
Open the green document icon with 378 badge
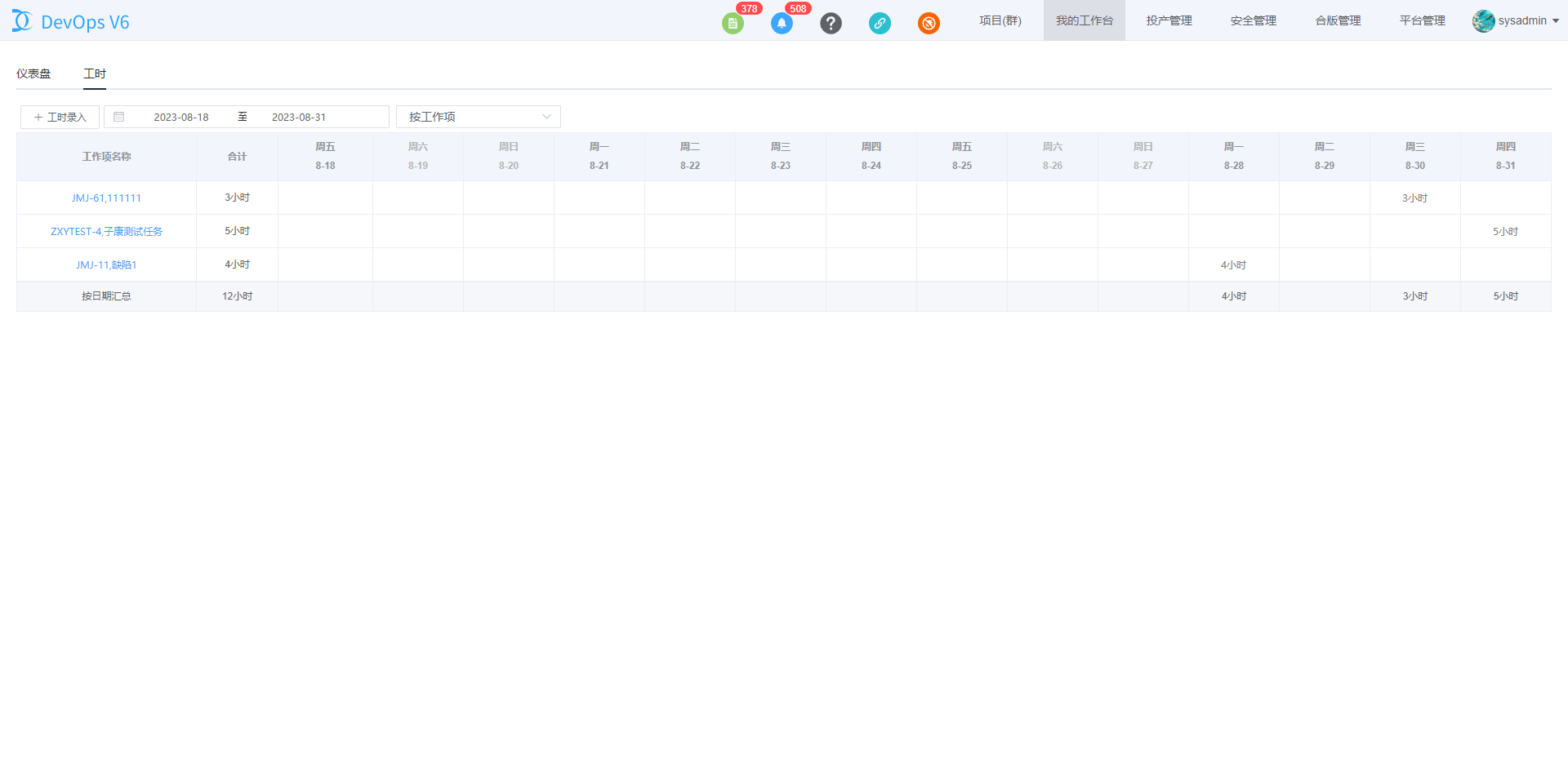coord(733,24)
